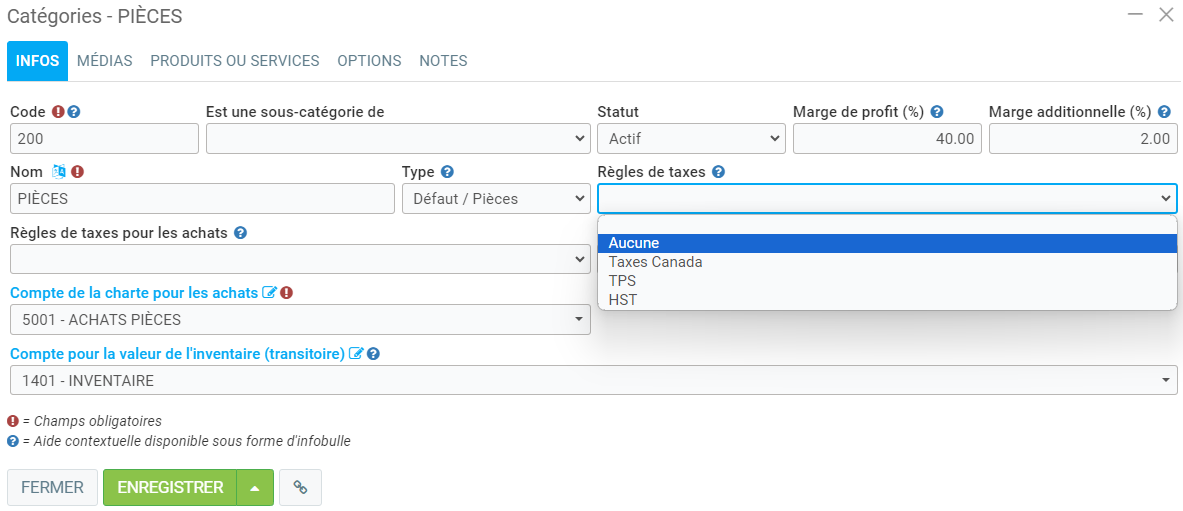Click into the Nom text field
The height and width of the screenshot is (511, 1183).
click(x=203, y=199)
